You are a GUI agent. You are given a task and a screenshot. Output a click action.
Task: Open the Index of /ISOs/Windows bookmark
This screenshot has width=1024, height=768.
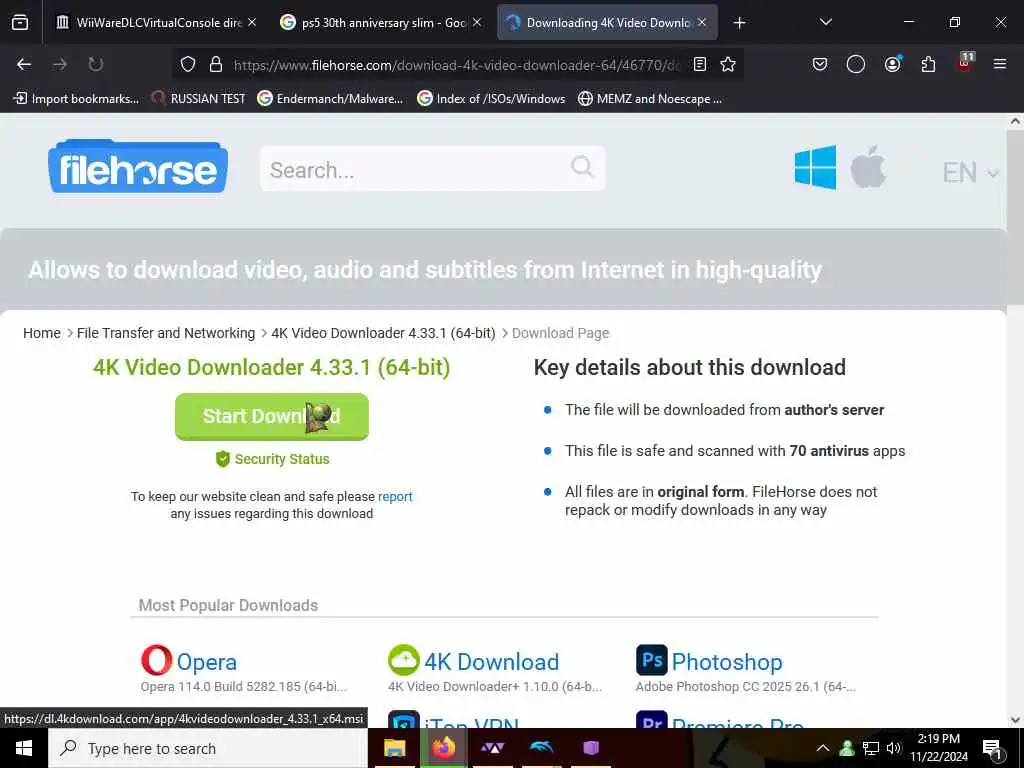click(491, 99)
